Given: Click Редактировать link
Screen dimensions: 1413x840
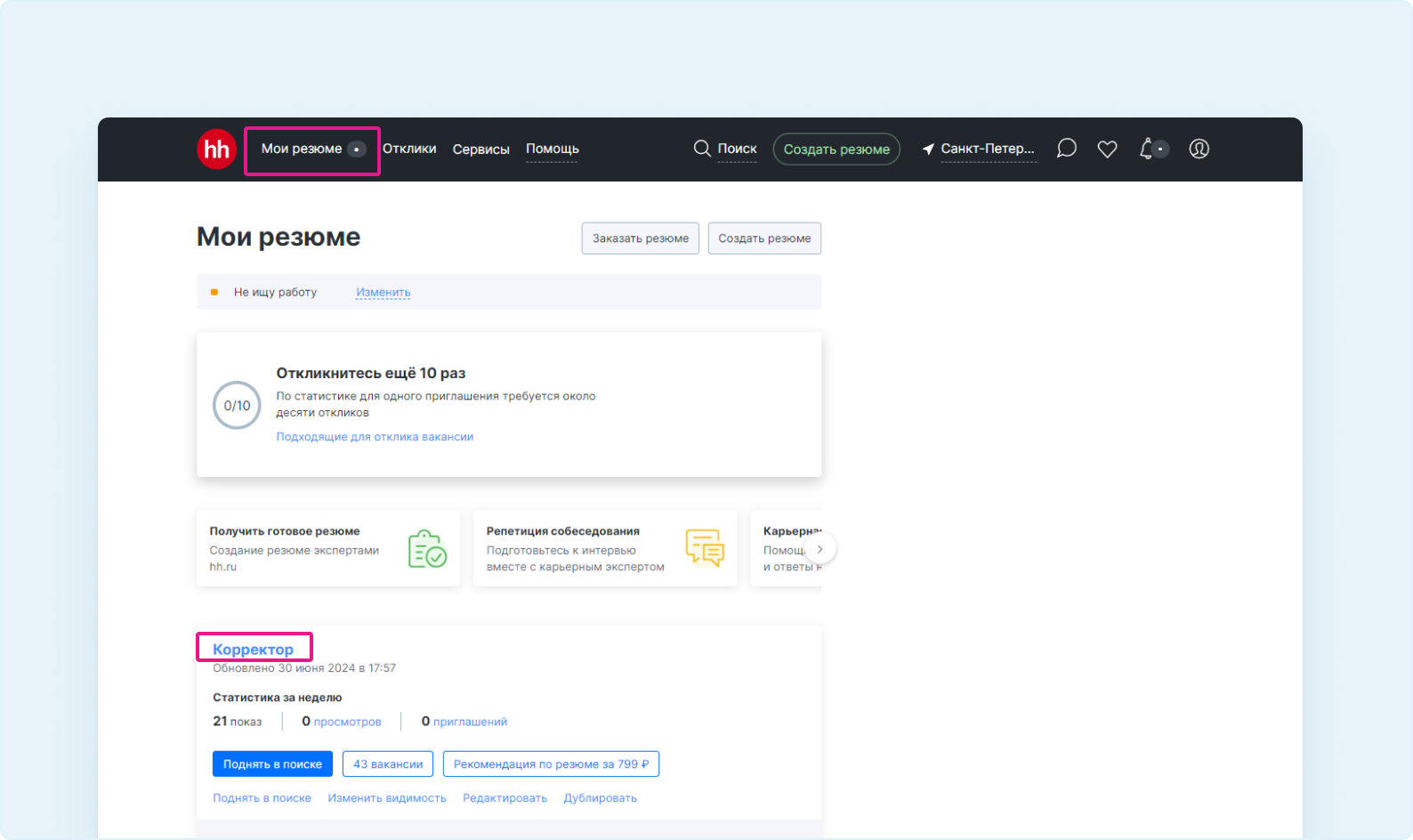Looking at the screenshot, I should pos(505,798).
